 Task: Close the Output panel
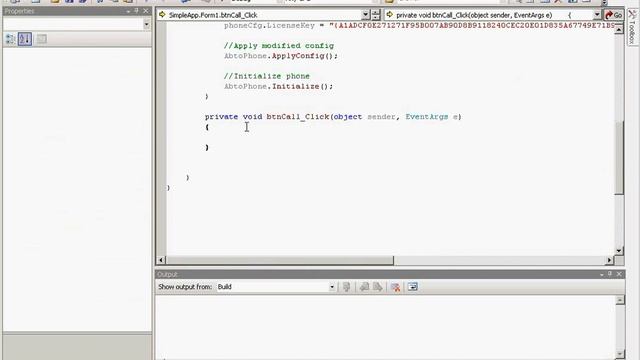pyautogui.click(x=619, y=274)
